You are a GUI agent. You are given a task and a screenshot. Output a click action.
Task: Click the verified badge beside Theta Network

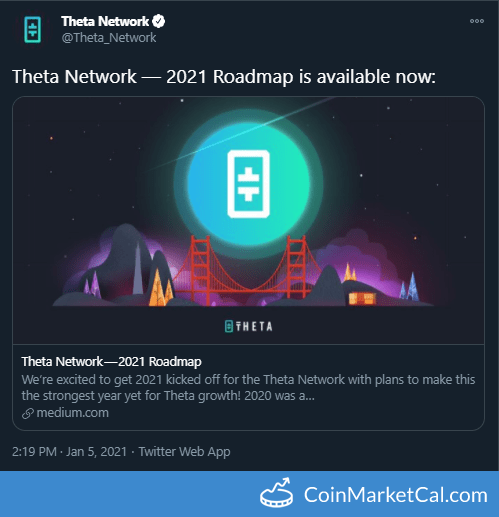pos(158,21)
